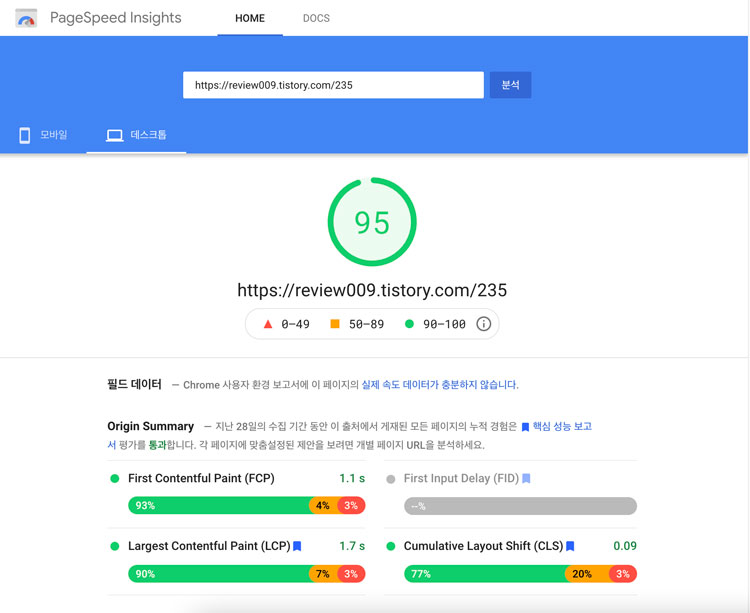Click the FCP 4% orange bar segment
This screenshot has width=750, height=613.
click(323, 505)
